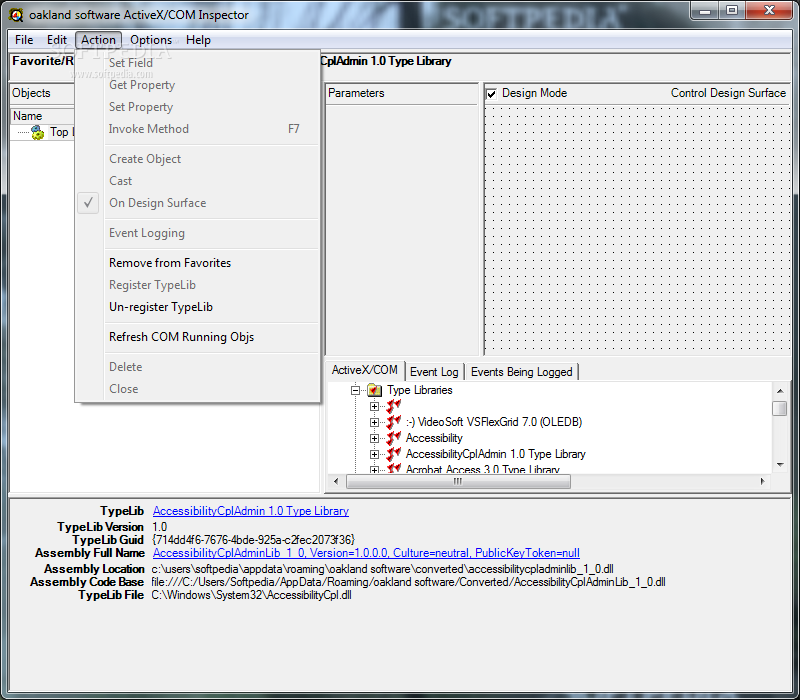Click the tree scroll down arrow
Image resolution: width=800 pixels, height=700 pixels.
[x=780, y=465]
